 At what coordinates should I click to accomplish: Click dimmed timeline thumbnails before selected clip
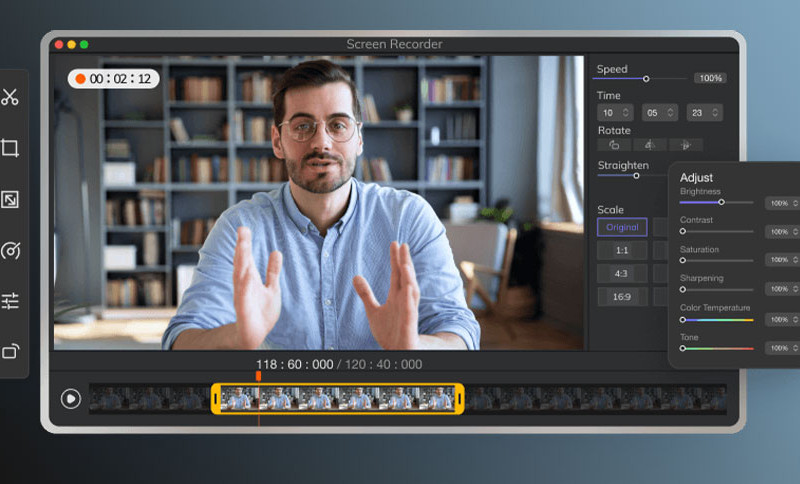click(150, 398)
